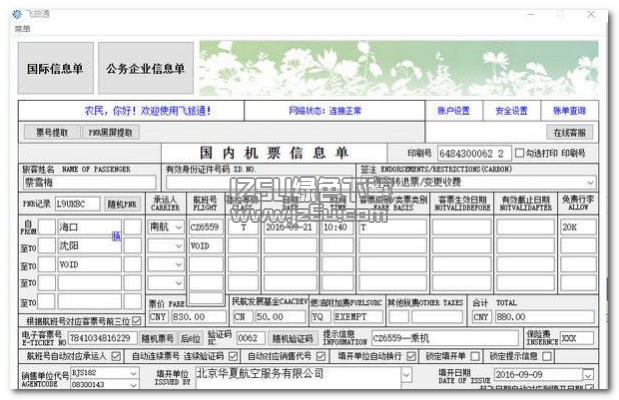
Task: Click the VOID destination field
Action: [x=90, y=264]
